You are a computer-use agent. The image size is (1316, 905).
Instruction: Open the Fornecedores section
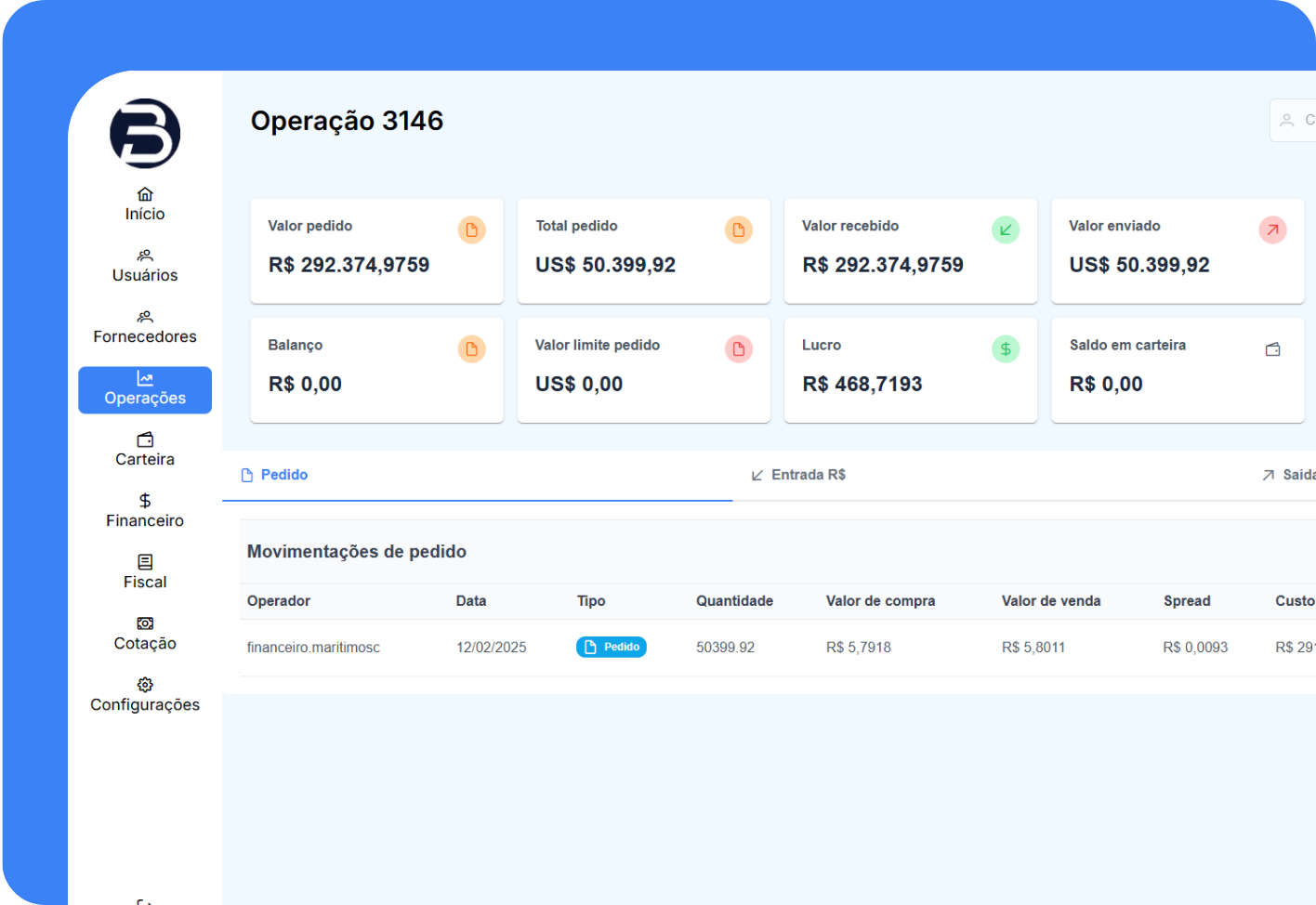145,327
